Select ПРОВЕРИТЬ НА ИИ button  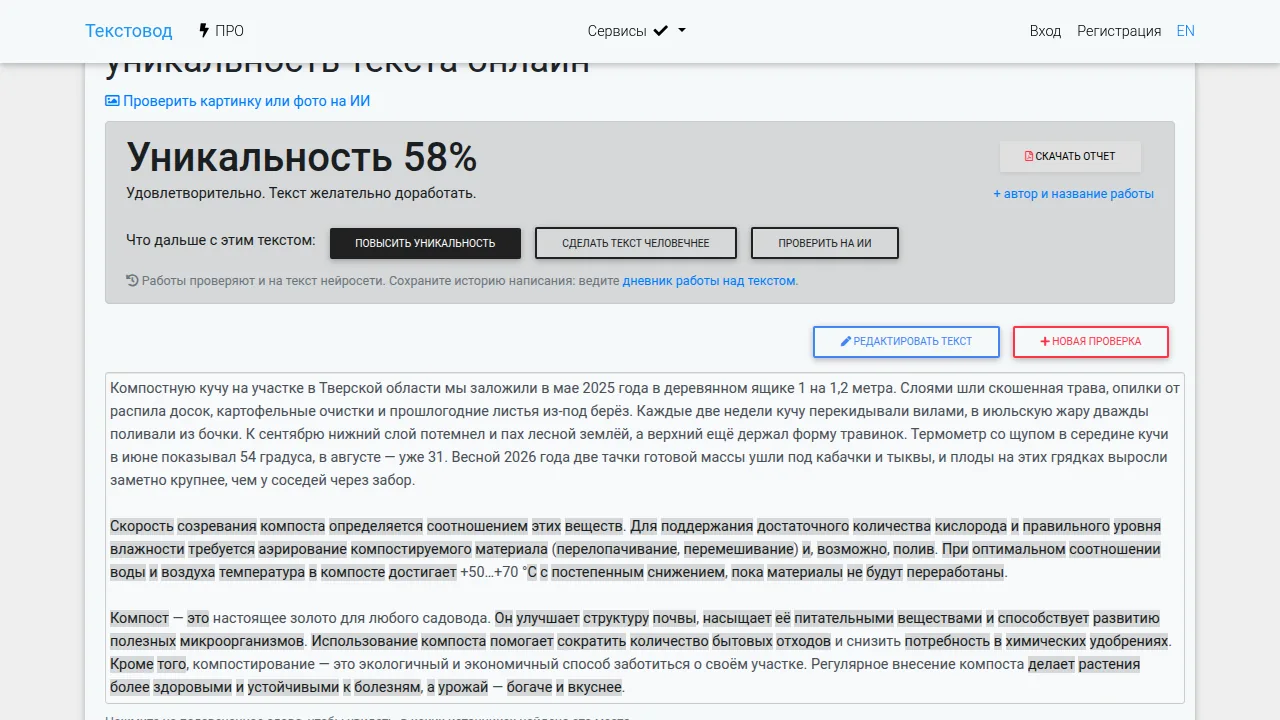coord(825,243)
